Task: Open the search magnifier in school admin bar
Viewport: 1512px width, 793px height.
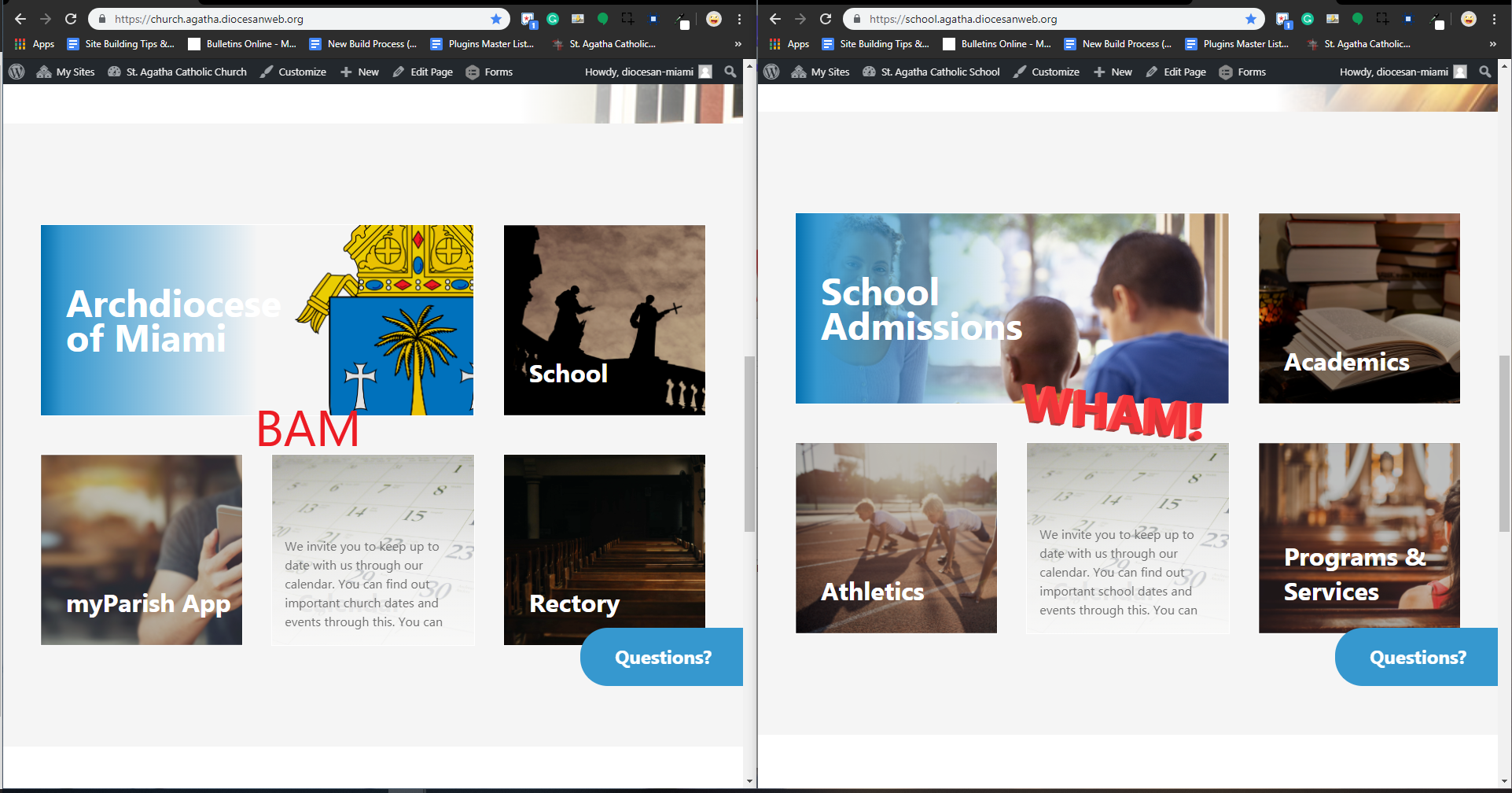Action: 1484,72
